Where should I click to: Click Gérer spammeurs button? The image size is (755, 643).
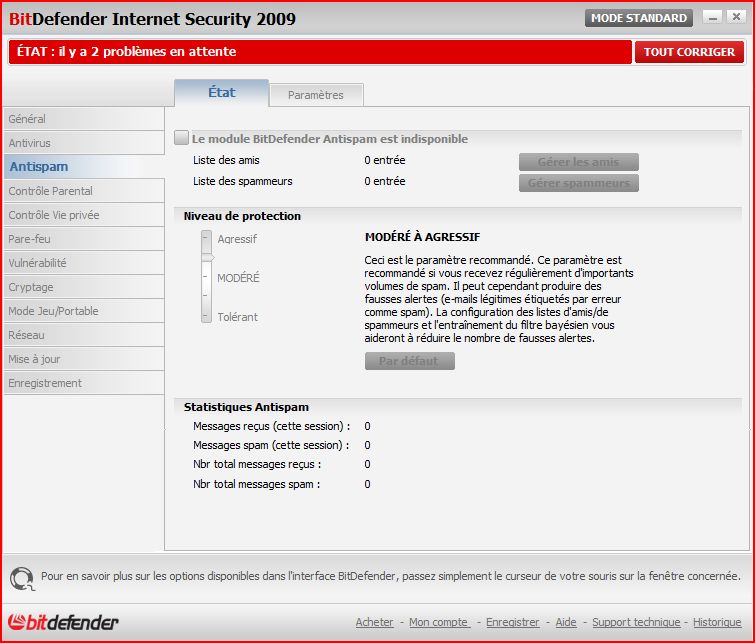pos(579,183)
